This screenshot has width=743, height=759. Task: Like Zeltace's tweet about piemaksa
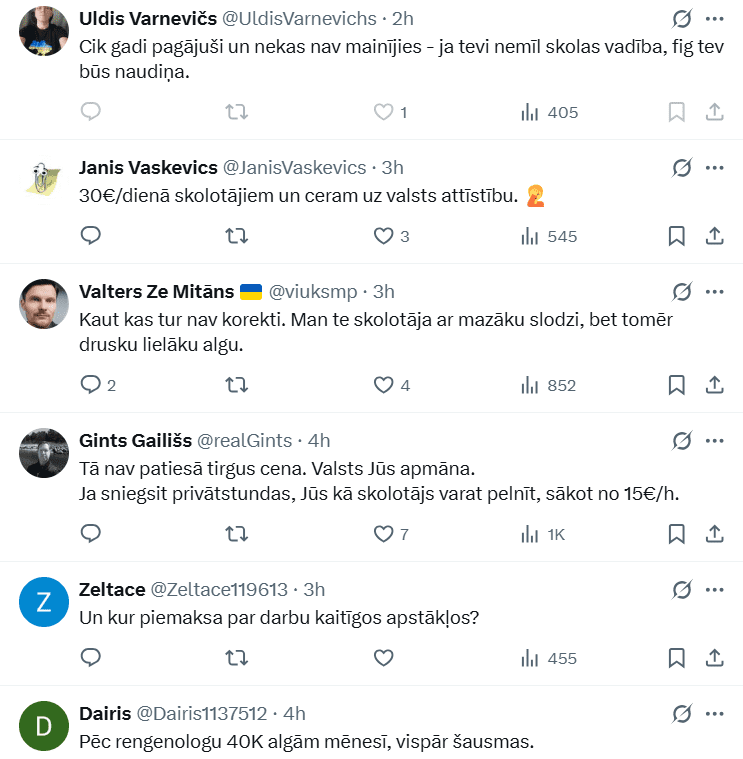coord(383,658)
